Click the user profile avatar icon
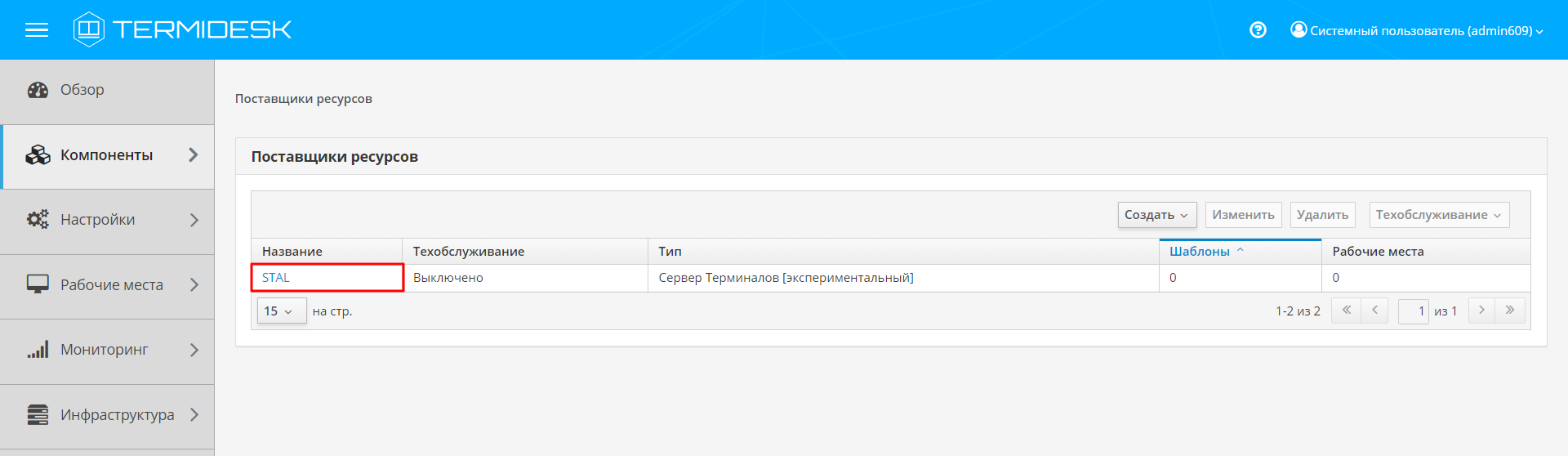Viewport: 1568px width, 456px height. [1298, 29]
